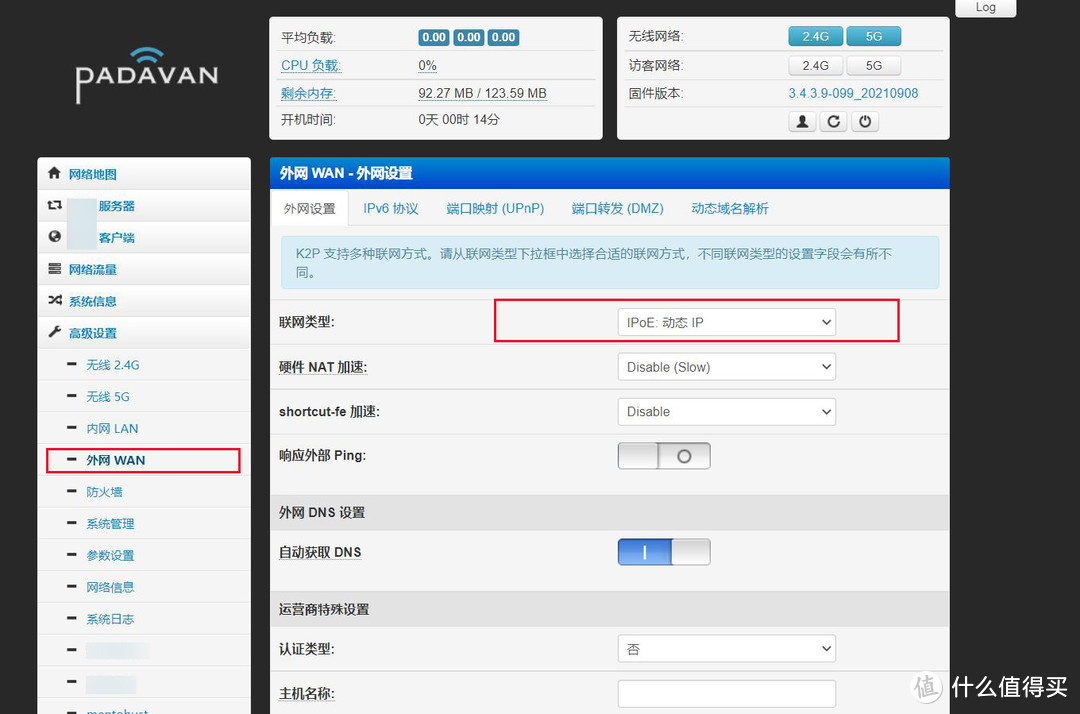Open the 网络流量 menu item

(144, 269)
